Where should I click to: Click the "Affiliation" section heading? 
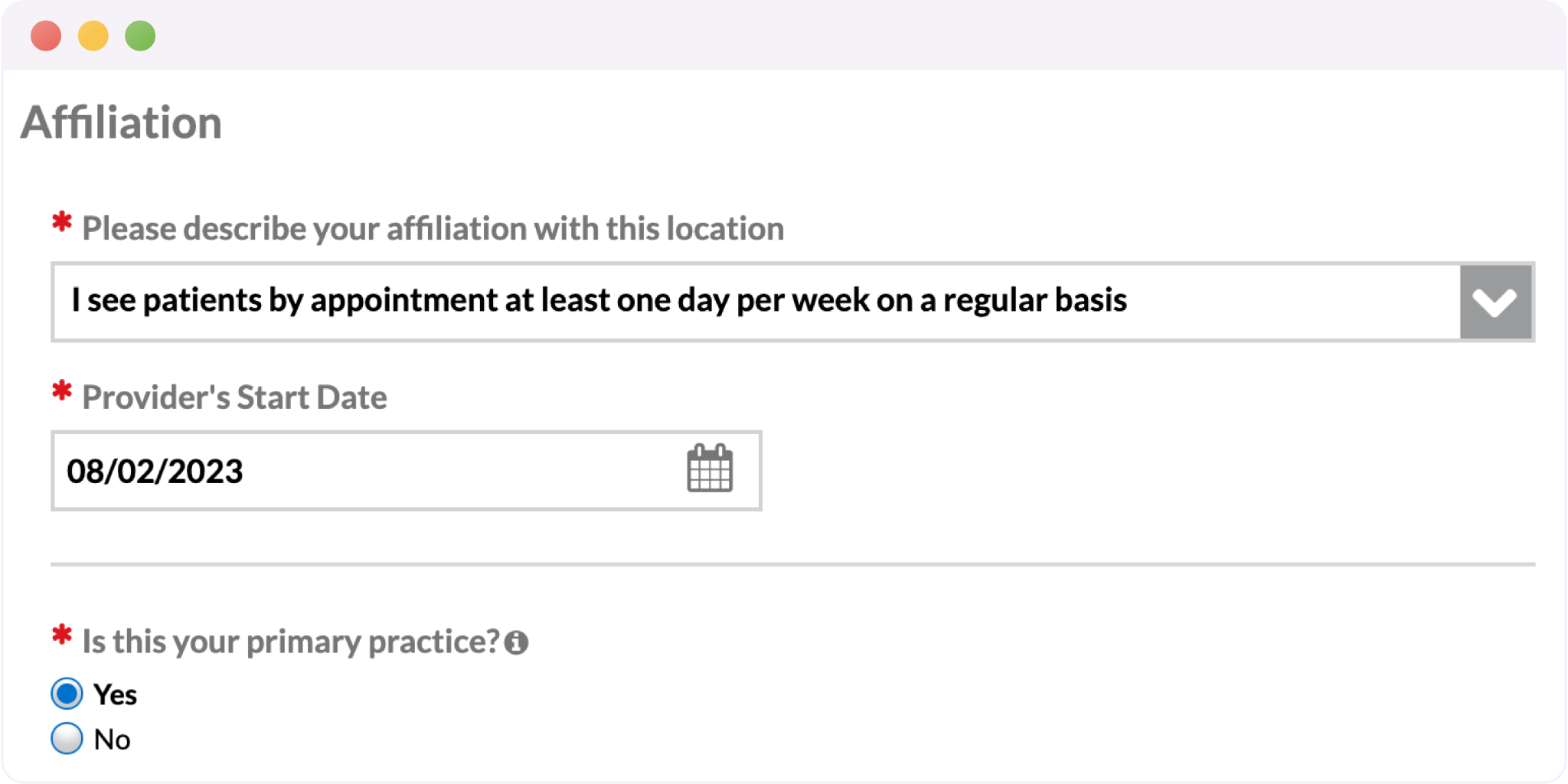click(x=121, y=122)
